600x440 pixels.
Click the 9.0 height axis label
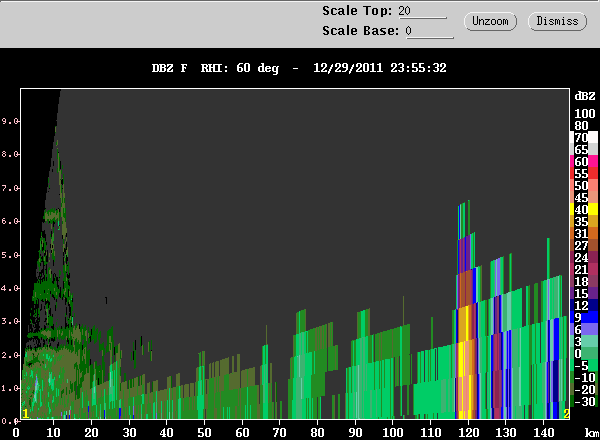click(10, 121)
